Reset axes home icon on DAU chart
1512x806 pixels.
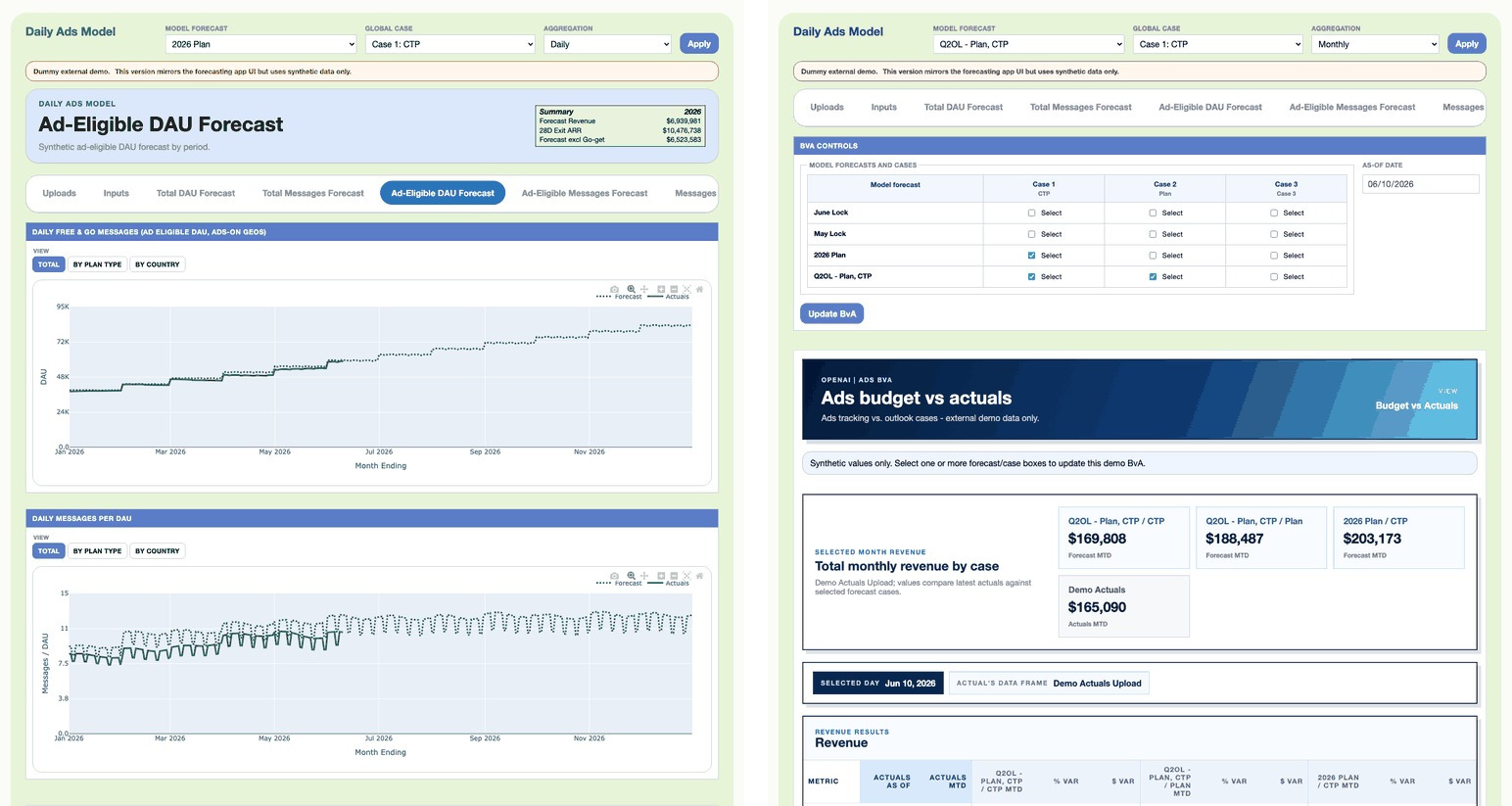(699, 289)
